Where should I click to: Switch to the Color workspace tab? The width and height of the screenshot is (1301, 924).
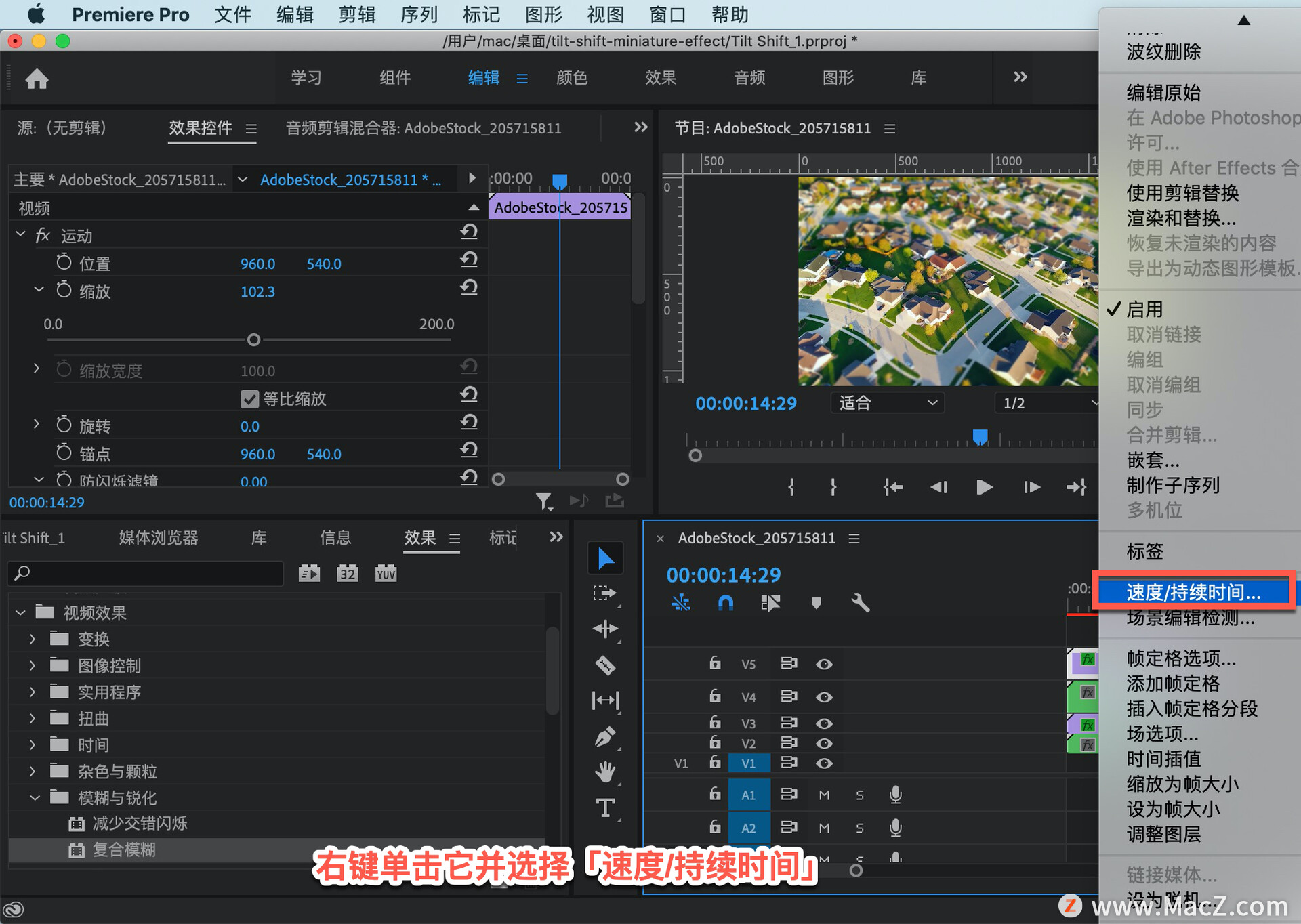[571, 78]
